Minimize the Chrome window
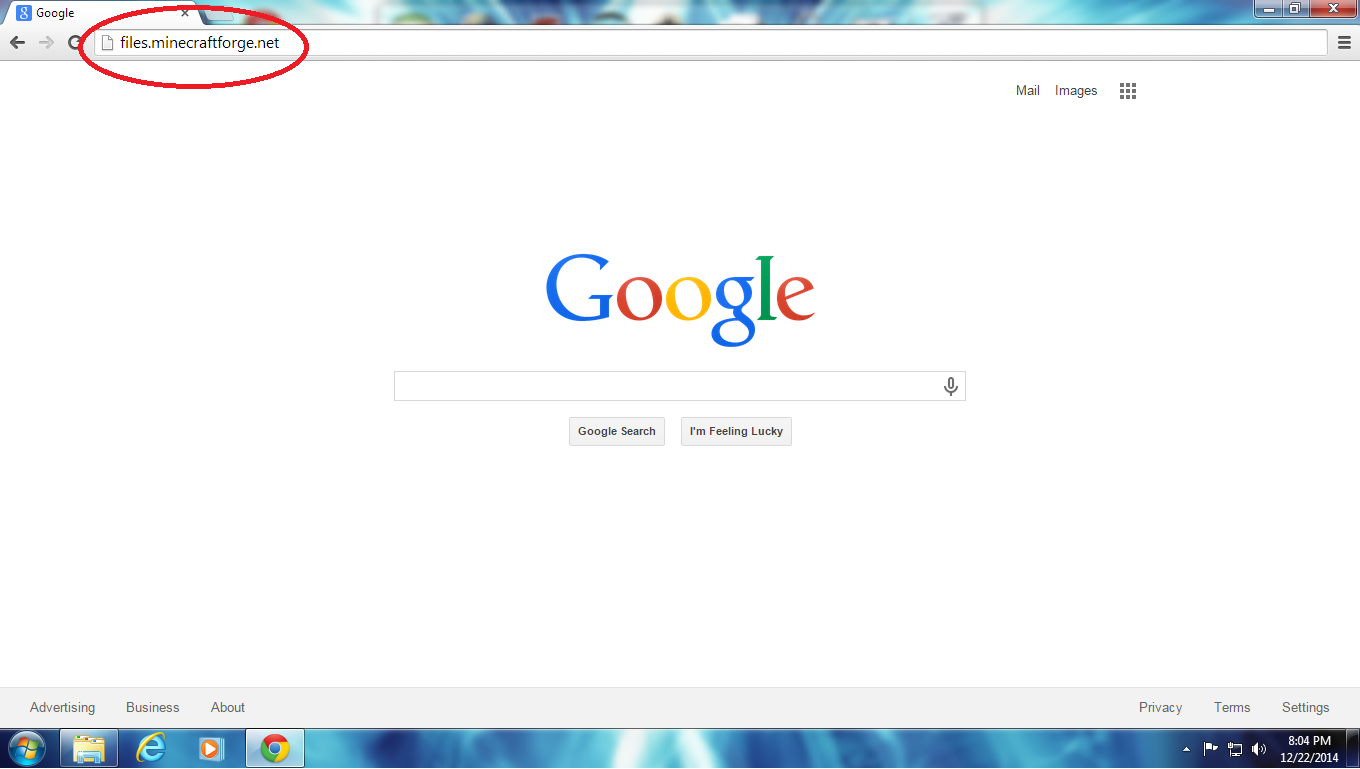 click(1268, 8)
